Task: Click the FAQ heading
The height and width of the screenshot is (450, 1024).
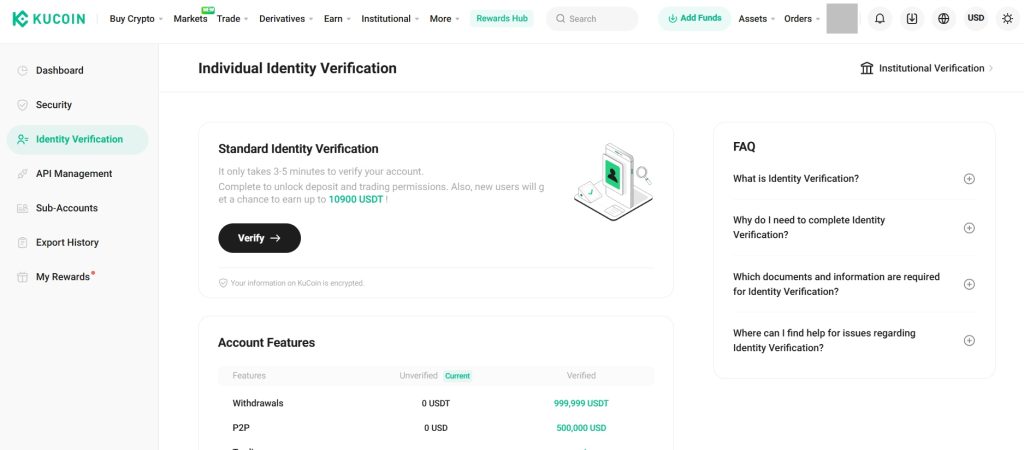Action: click(x=744, y=147)
